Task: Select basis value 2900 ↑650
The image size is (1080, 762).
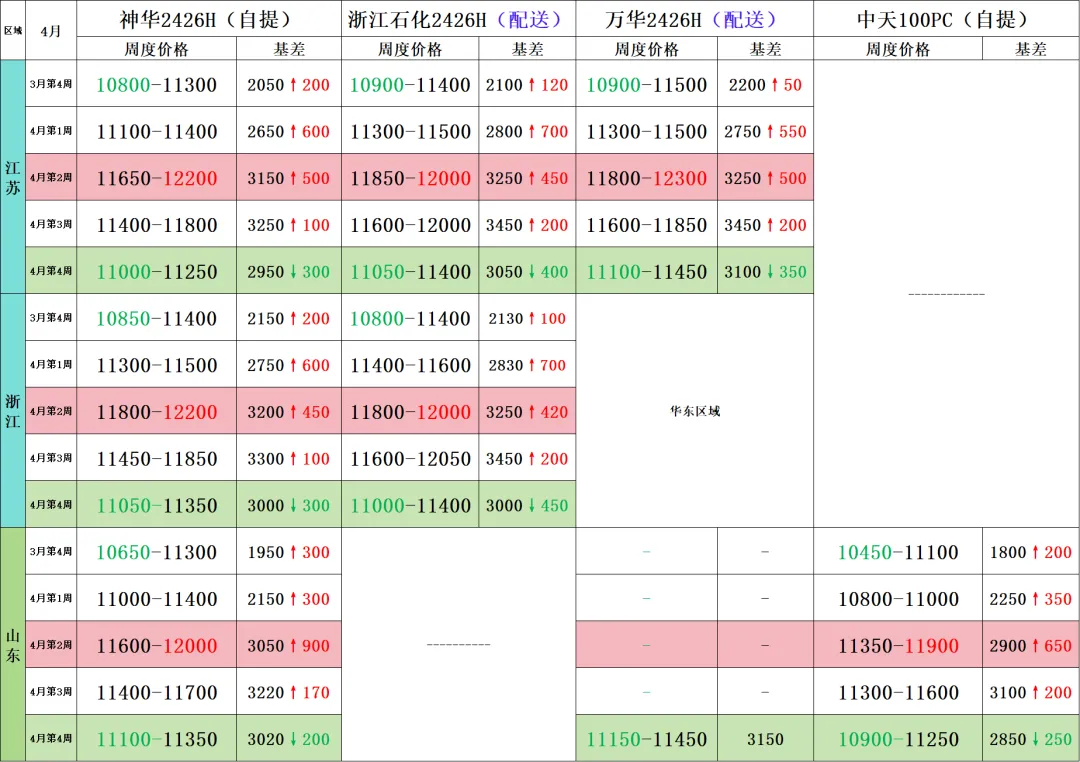Action: [1030, 645]
